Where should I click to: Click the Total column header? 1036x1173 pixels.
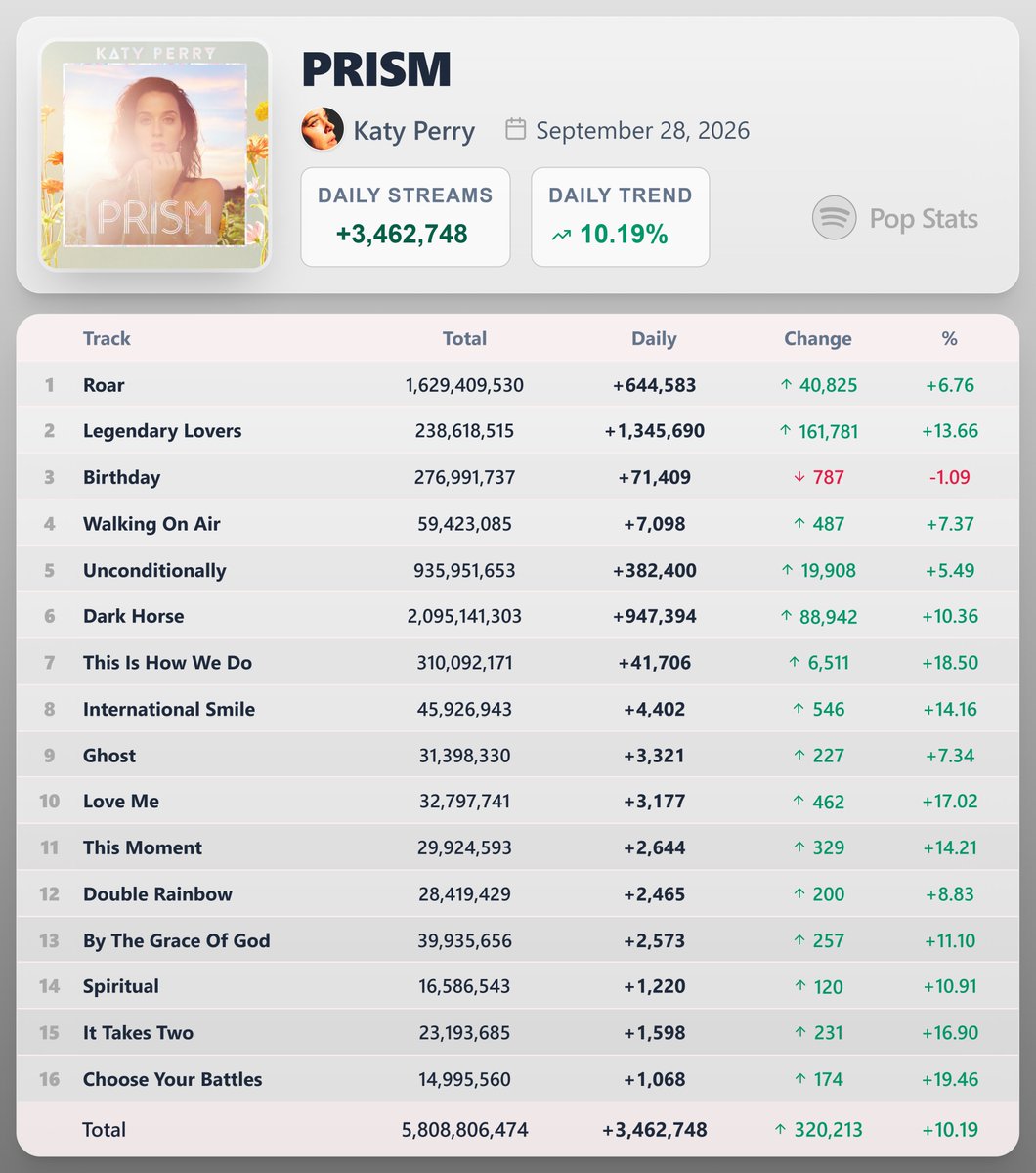[464, 338]
